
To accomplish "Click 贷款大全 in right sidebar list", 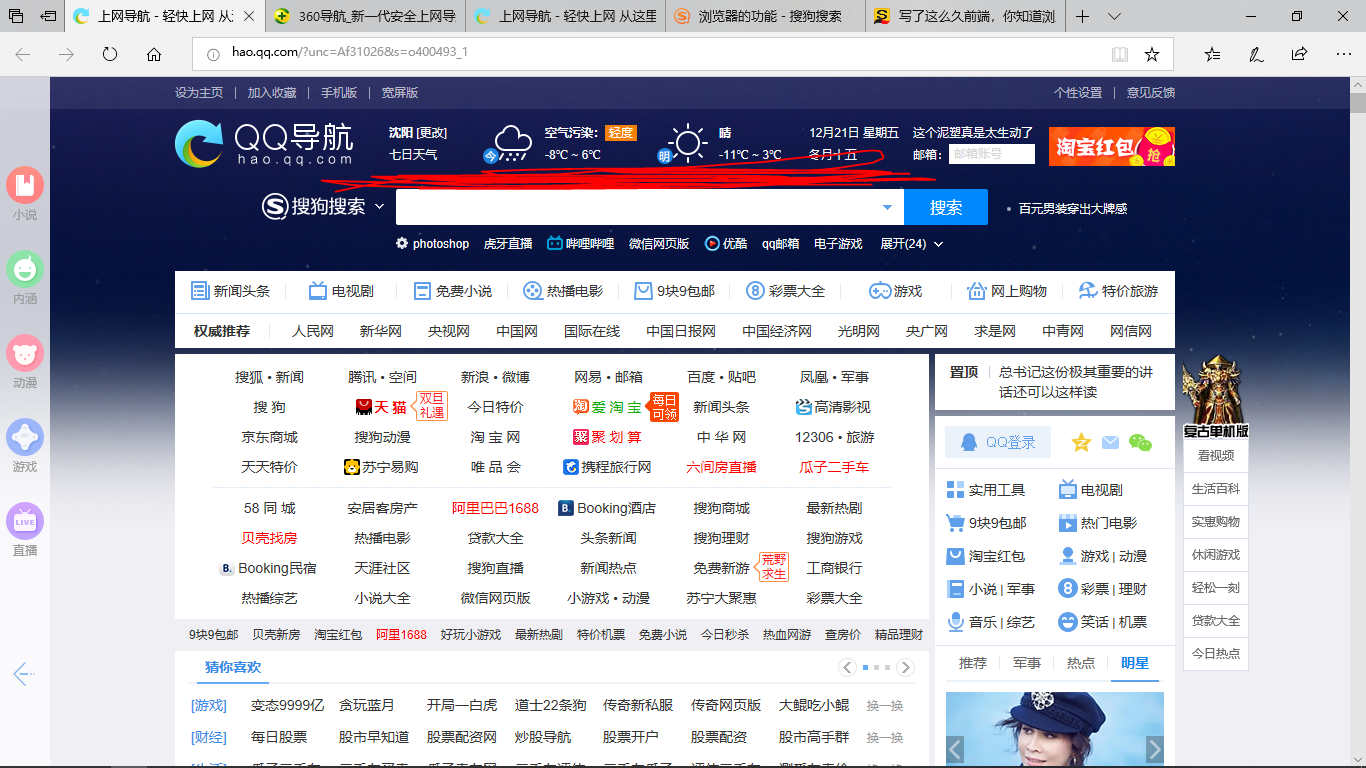I will tap(1215, 620).
